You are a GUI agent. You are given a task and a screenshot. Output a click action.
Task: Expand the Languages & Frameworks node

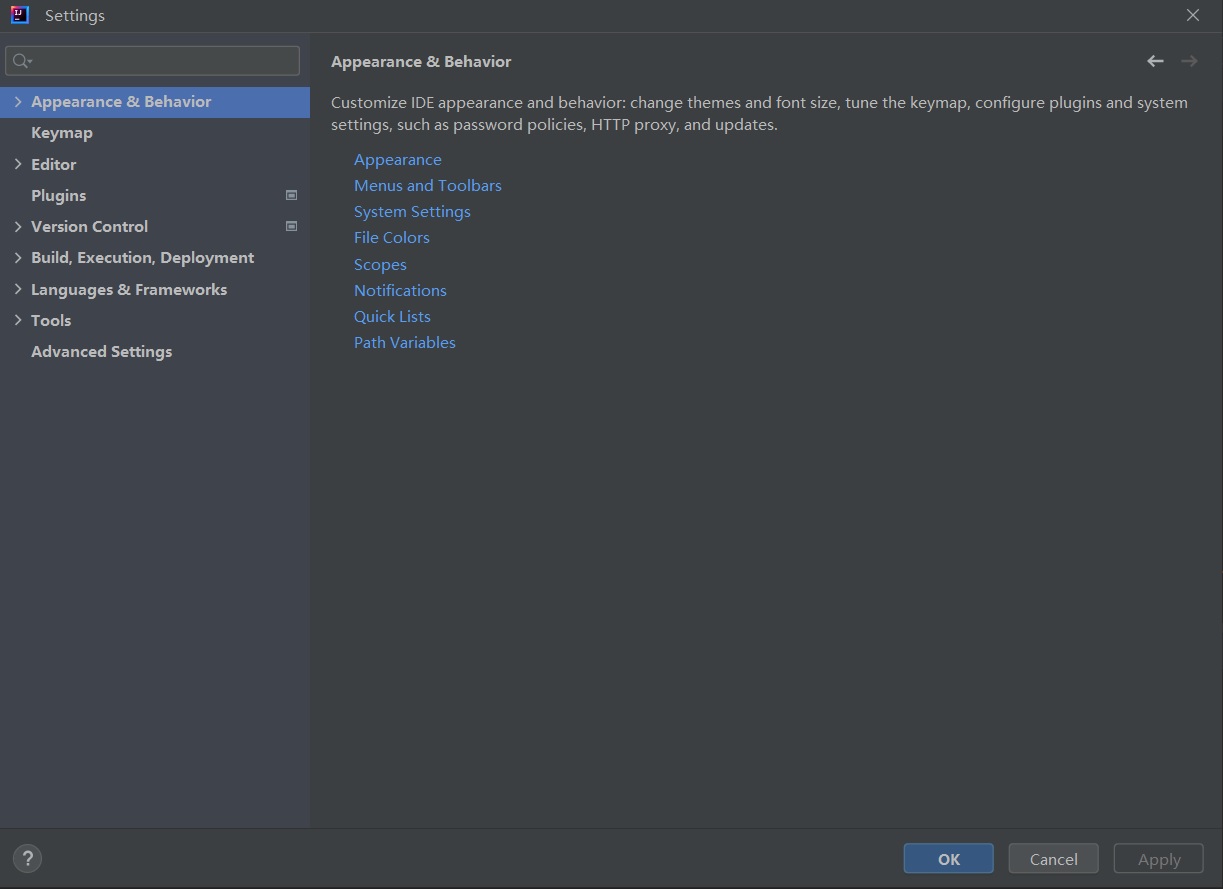pos(18,289)
